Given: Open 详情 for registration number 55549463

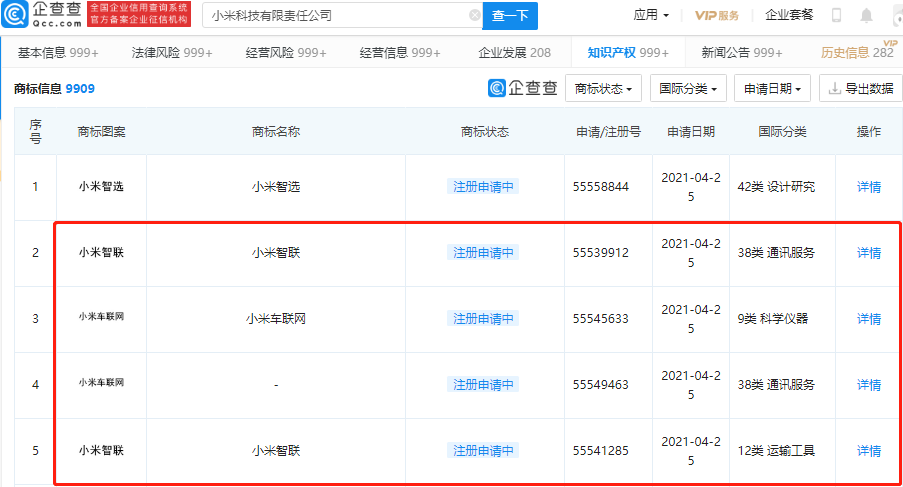Looking at the screenshot, I should tap(868, 385).
